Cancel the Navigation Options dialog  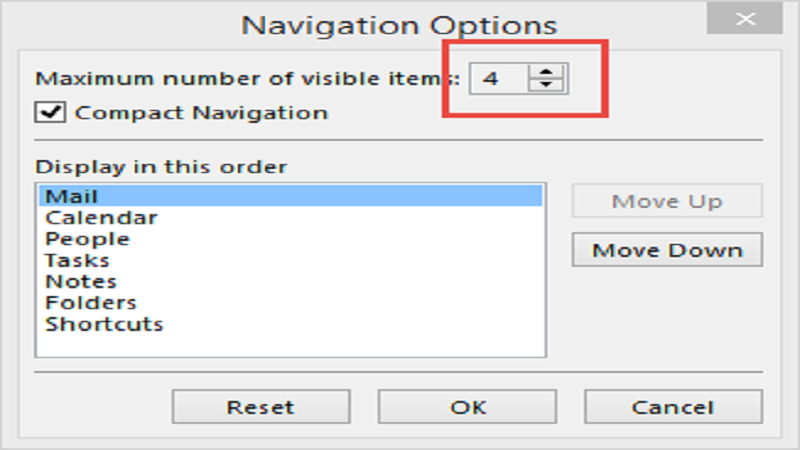coord(673,407)
